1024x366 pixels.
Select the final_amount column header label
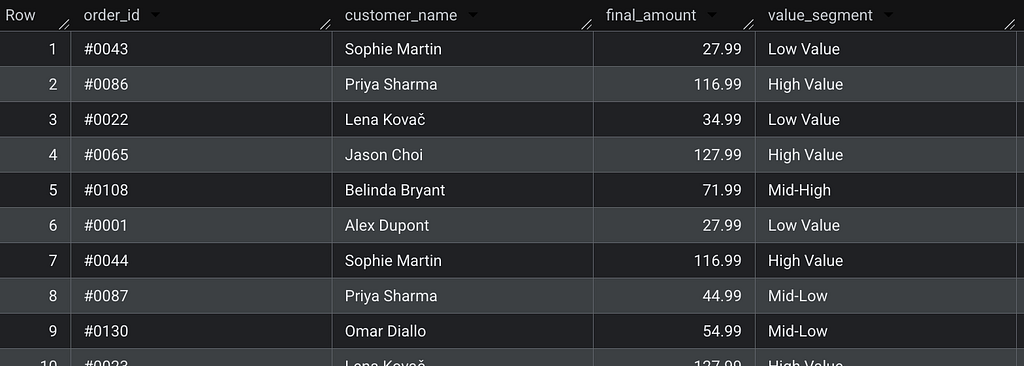[651, 16]
